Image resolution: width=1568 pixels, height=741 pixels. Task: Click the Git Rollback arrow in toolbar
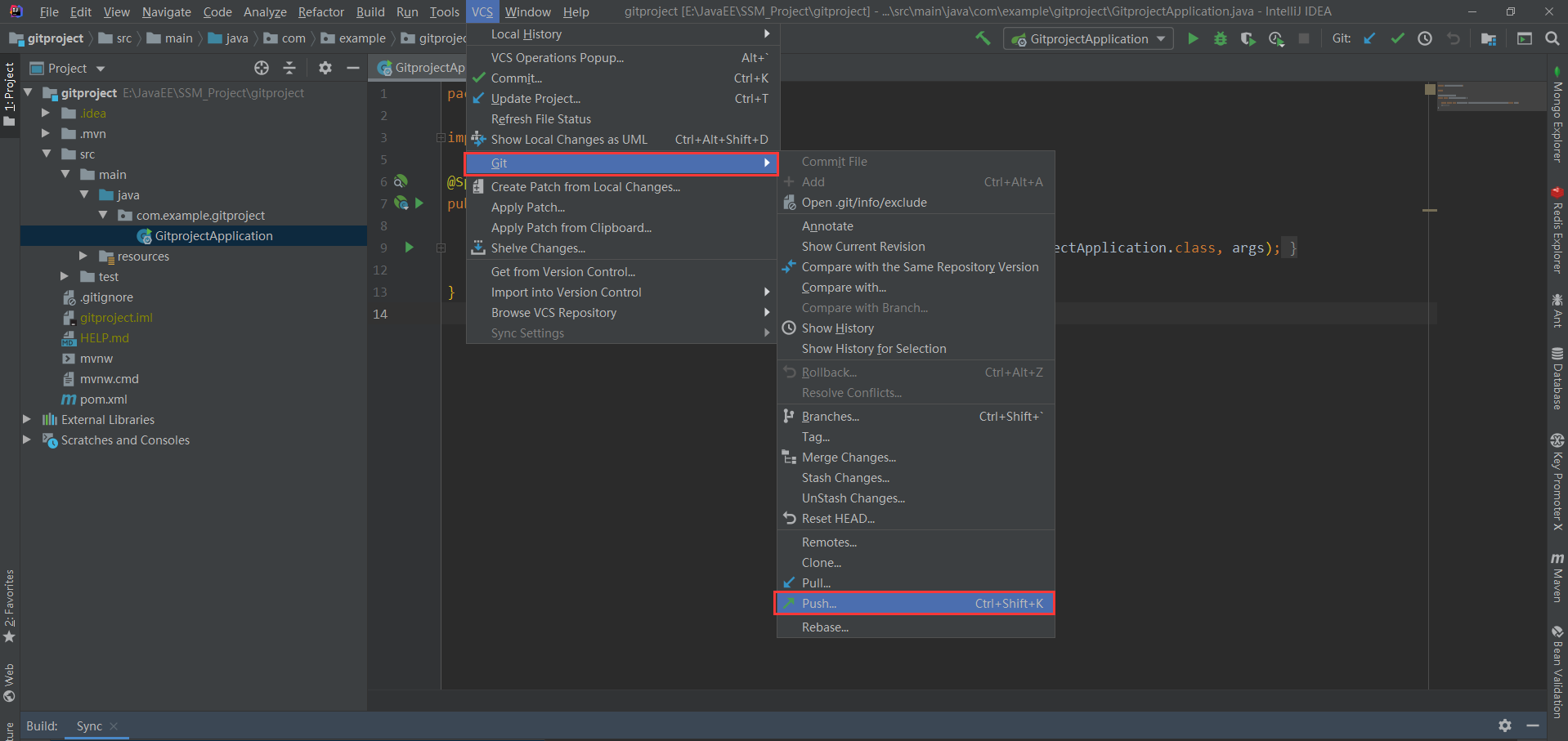[1453, 38]
